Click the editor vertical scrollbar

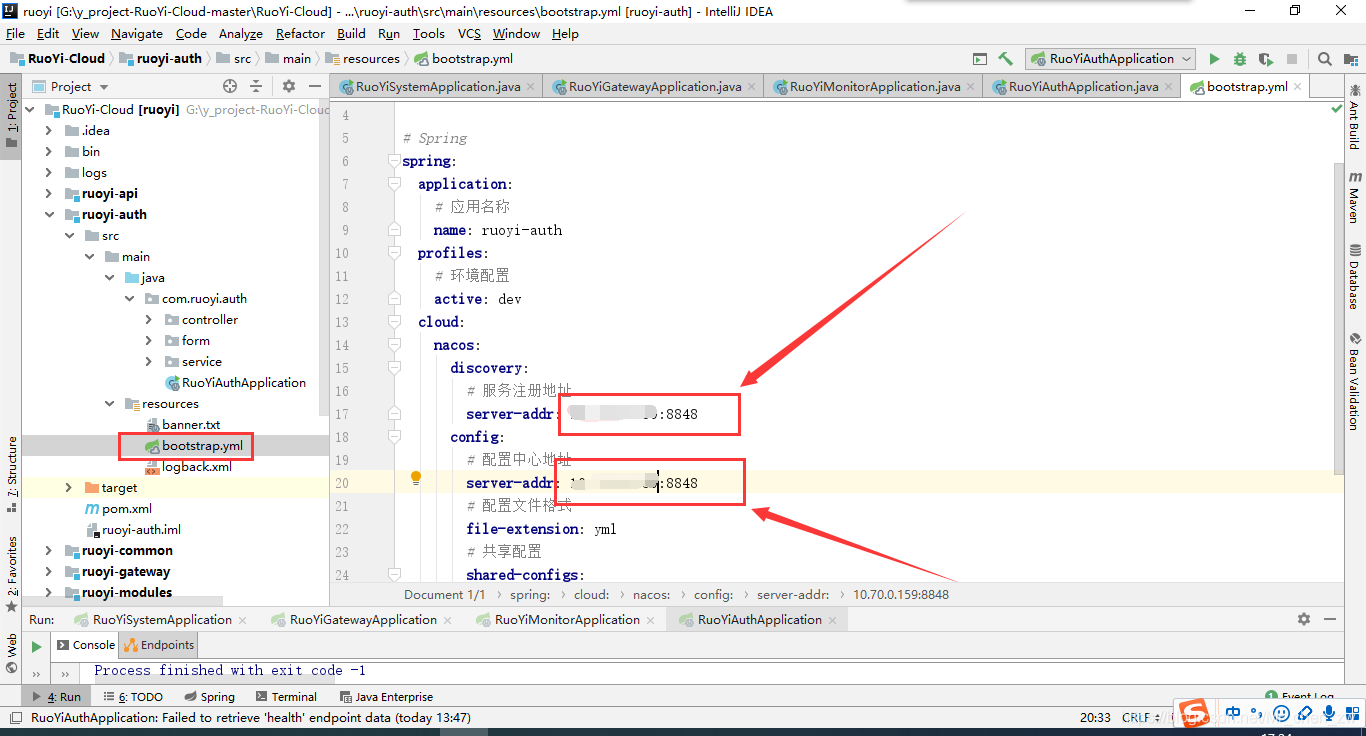click(1340, 317)
